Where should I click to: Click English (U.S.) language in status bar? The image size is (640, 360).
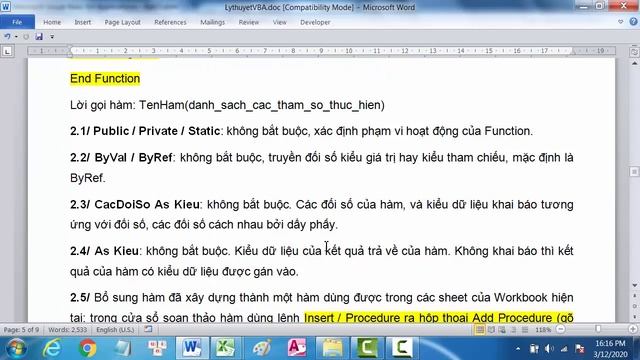(x=115, y=329)
